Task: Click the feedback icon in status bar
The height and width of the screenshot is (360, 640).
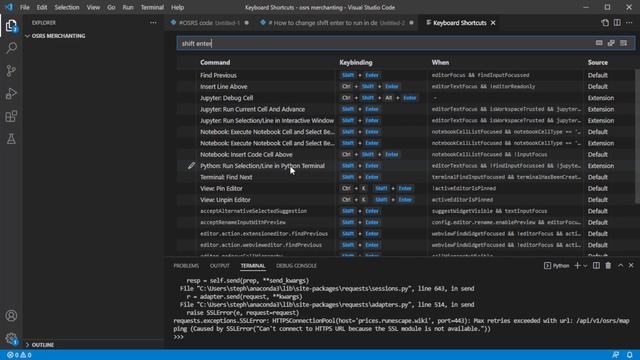Action: tap(616, 355)
